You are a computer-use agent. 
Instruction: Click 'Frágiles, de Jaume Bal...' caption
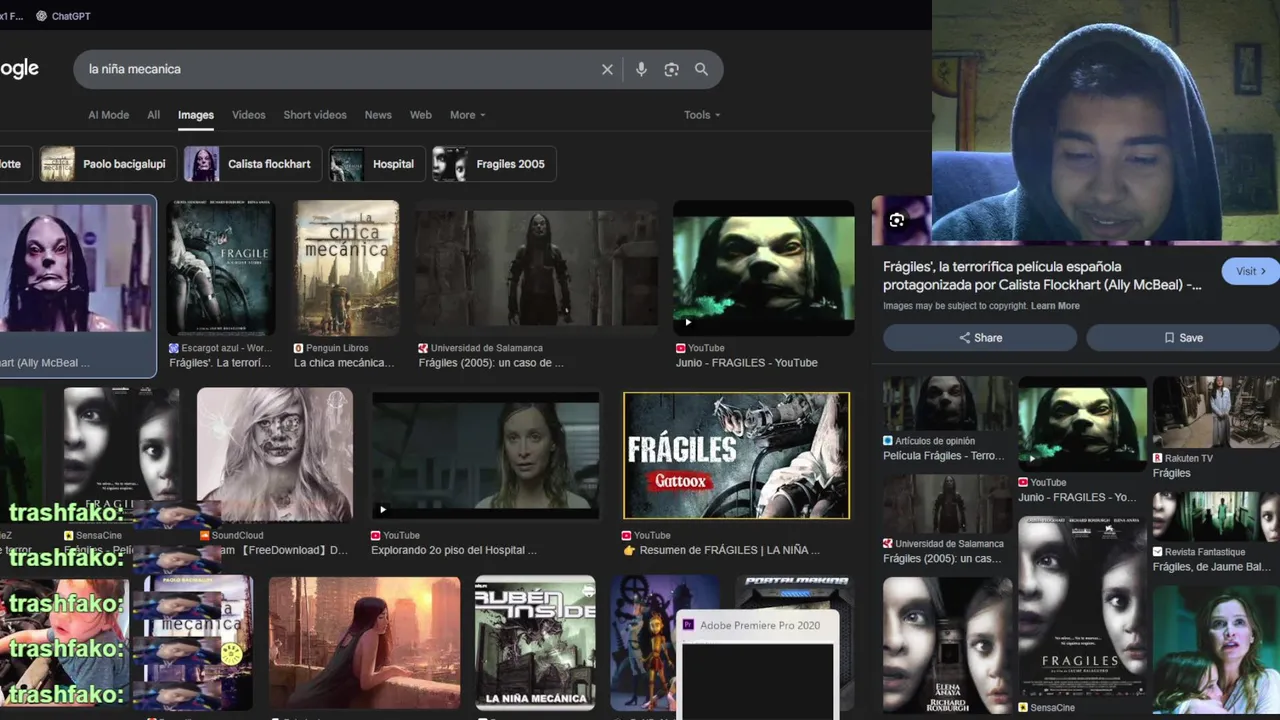point(1212,567)
